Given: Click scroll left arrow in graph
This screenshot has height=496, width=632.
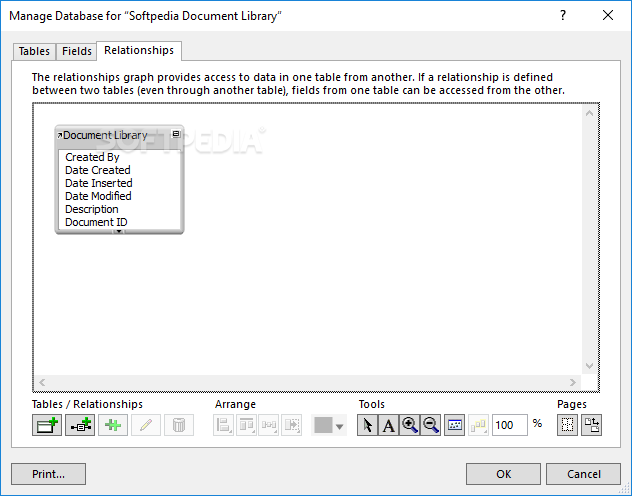Looking at the screenshot, I should coord(42,382).
